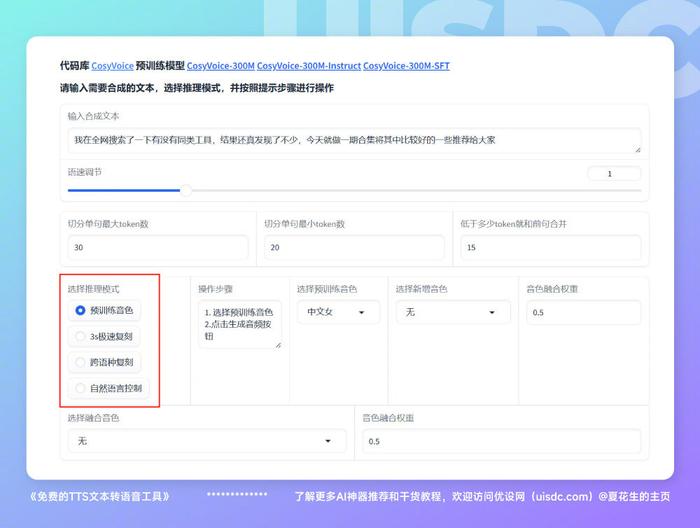700x528 pixels.
Task: Select the 3s极速复刻 radio option
Action: [x=104, y=337]
